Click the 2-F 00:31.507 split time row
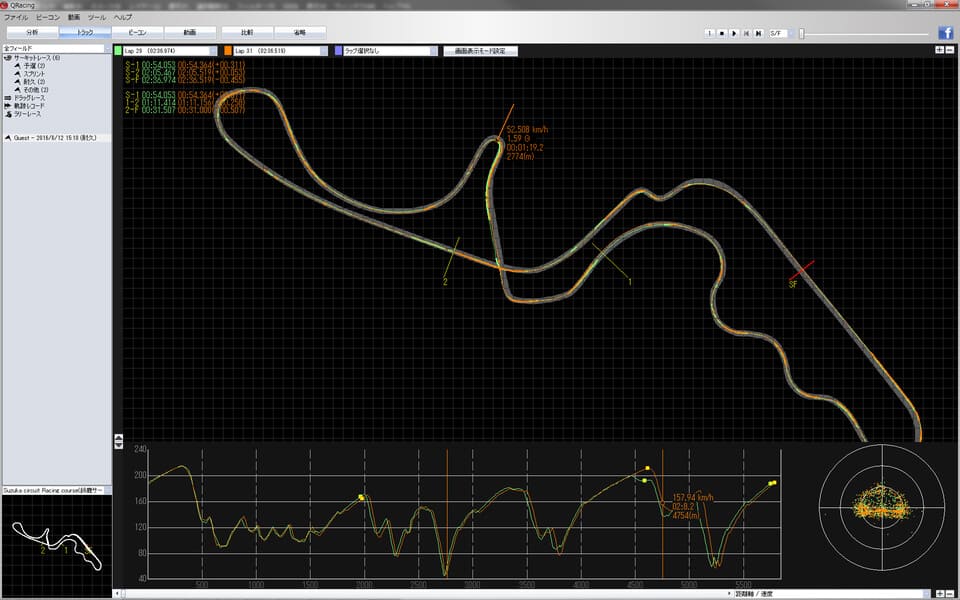Viewport: 960px width, 600px height. click(185, 110)
